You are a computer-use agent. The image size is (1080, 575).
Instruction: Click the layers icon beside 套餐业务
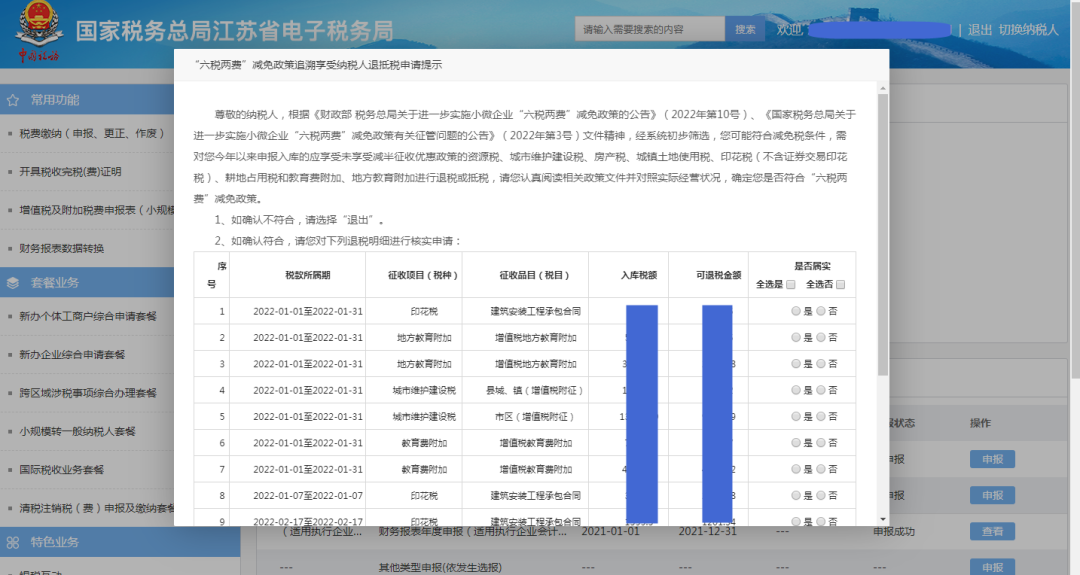coord(12,283)
